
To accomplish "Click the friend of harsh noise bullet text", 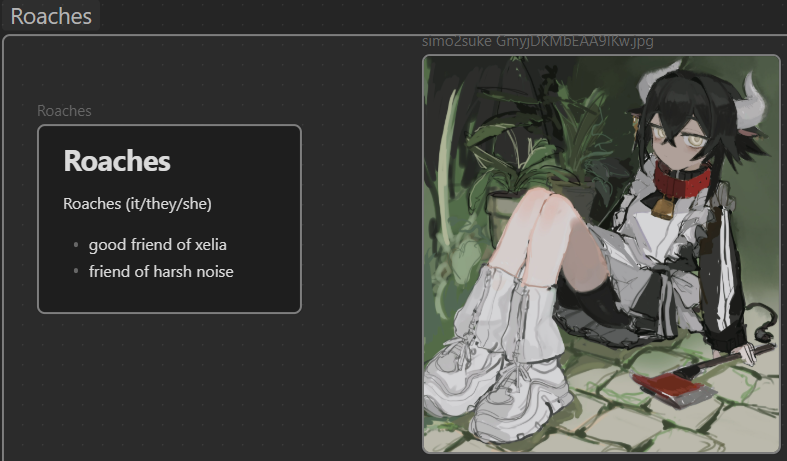I will [x=161, y=272].
